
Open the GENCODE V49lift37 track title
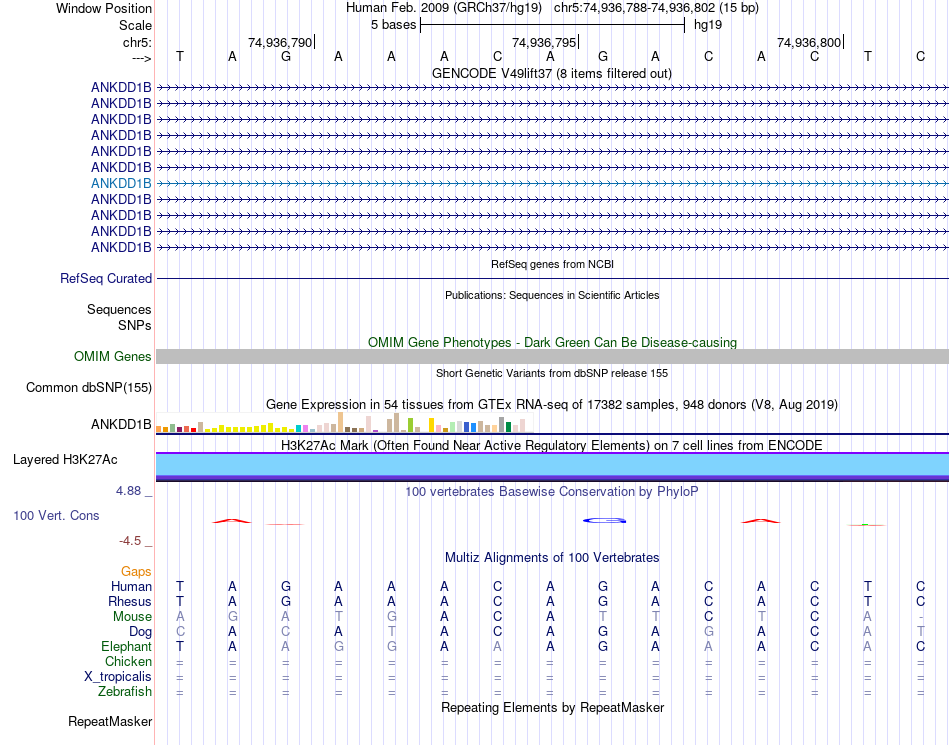[551, 73]
